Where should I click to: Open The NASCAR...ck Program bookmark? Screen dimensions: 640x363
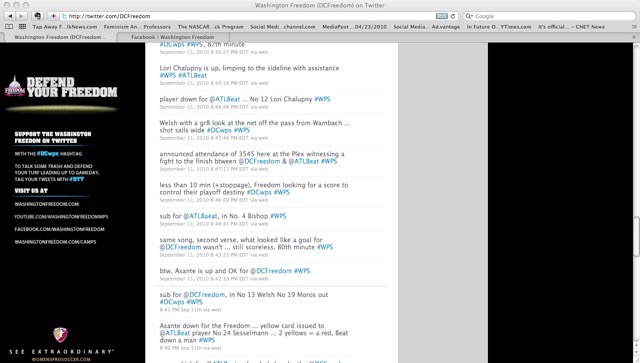pos(210,27)
